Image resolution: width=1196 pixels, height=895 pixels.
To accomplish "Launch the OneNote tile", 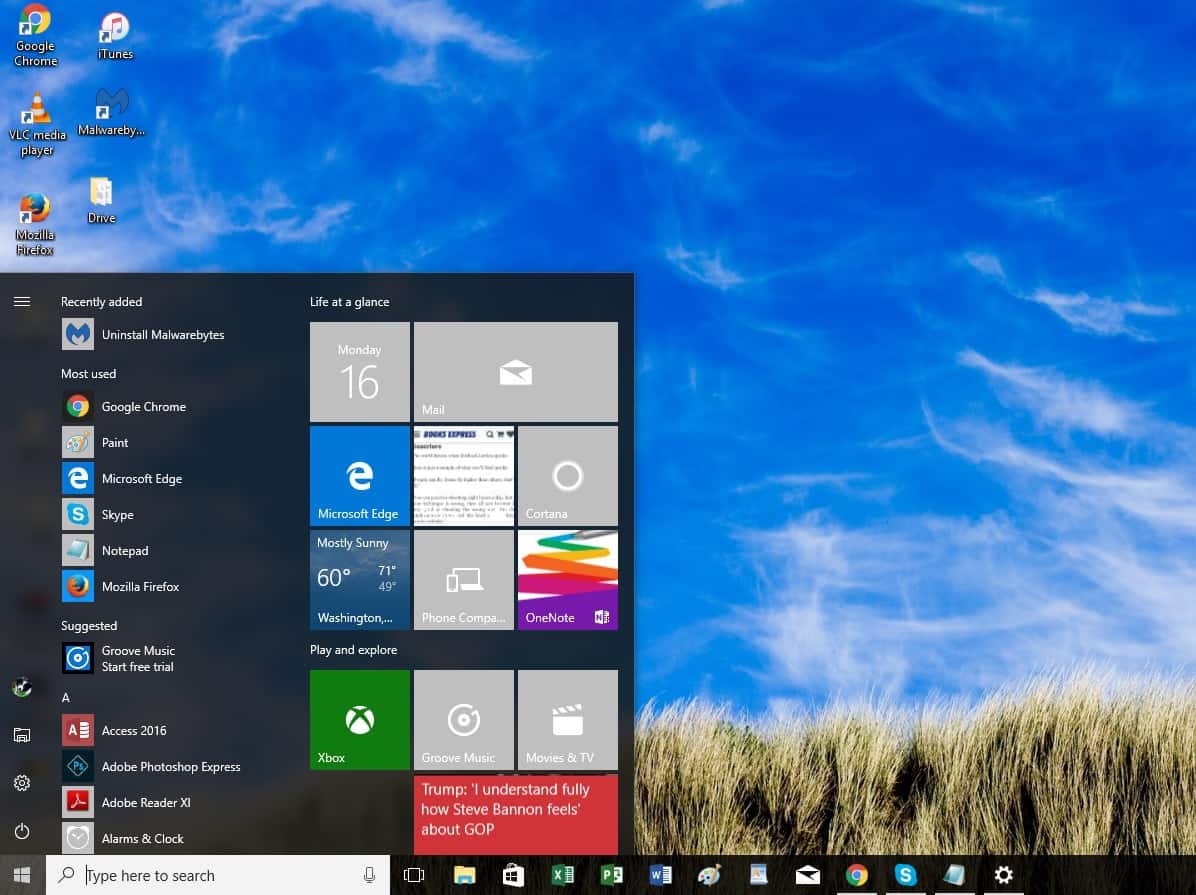I will click(567, 580).
